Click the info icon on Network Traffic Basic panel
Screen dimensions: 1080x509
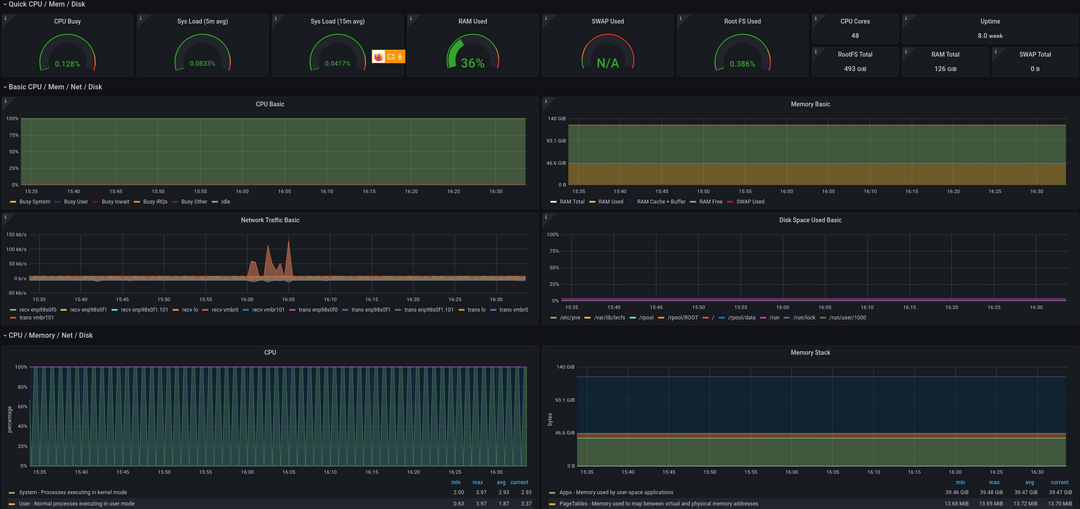pyautogui.click(x=5, y=216)
